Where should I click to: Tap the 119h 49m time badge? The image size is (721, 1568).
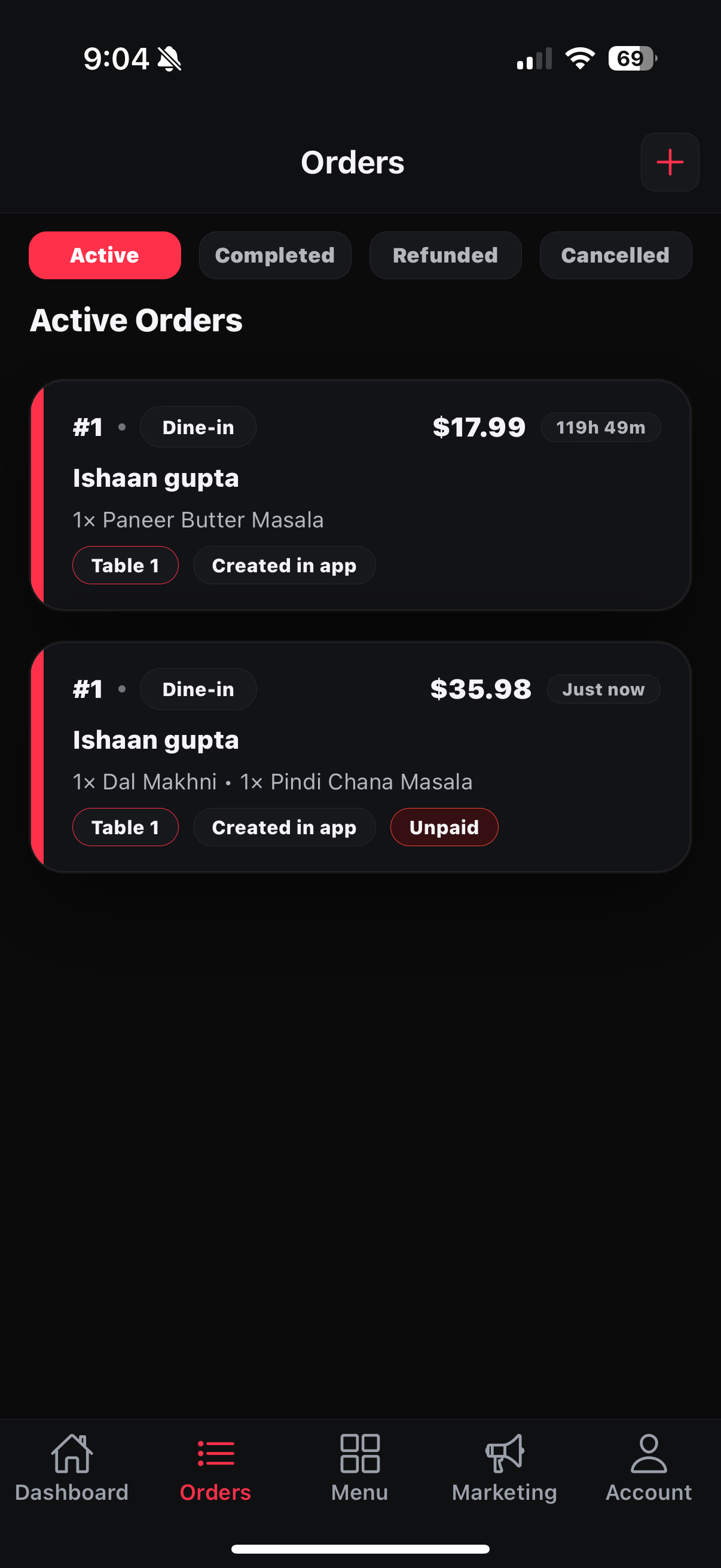[600, 428]
